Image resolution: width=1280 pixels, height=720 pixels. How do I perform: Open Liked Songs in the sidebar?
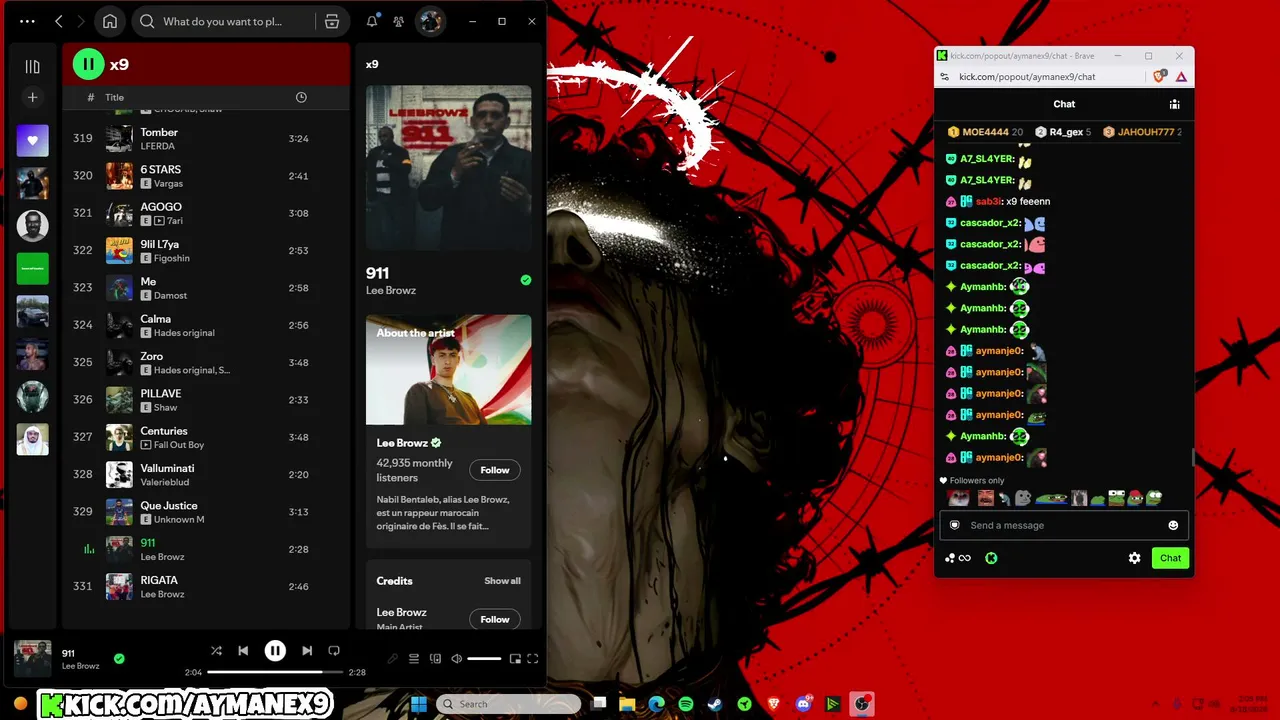point(32,141)
